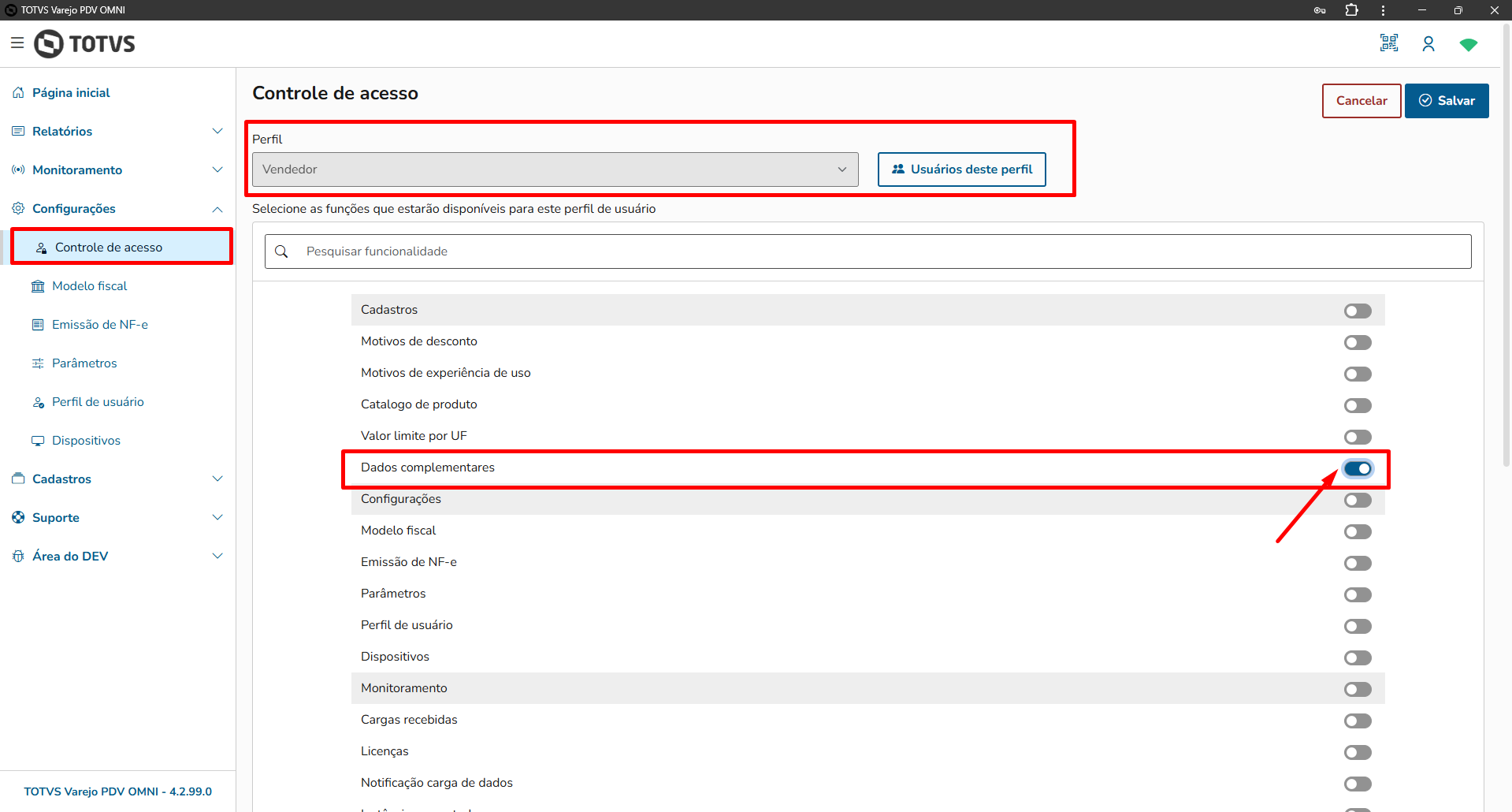Enable Notificação carga de dados switch
The image size is (1512, 812).
point(1358,784)
